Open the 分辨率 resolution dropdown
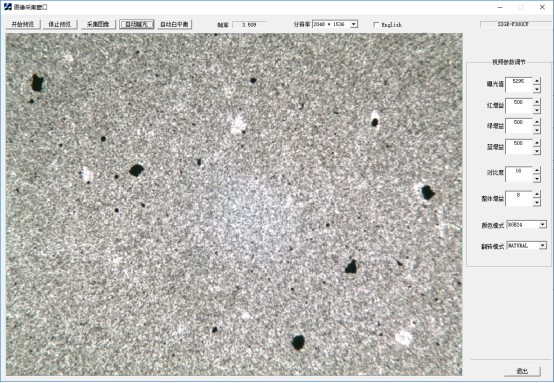 [354, 24]
